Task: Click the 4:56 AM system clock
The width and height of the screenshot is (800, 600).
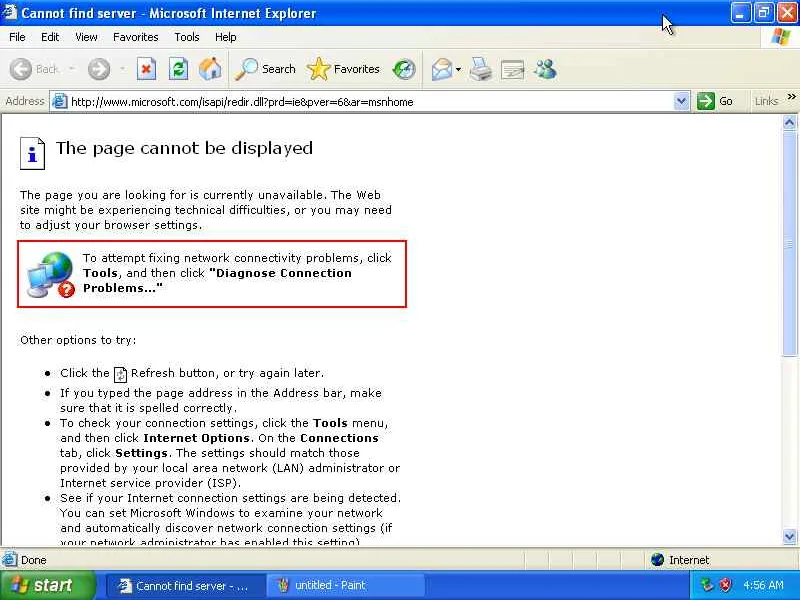Action: click(x=763, y=585)
